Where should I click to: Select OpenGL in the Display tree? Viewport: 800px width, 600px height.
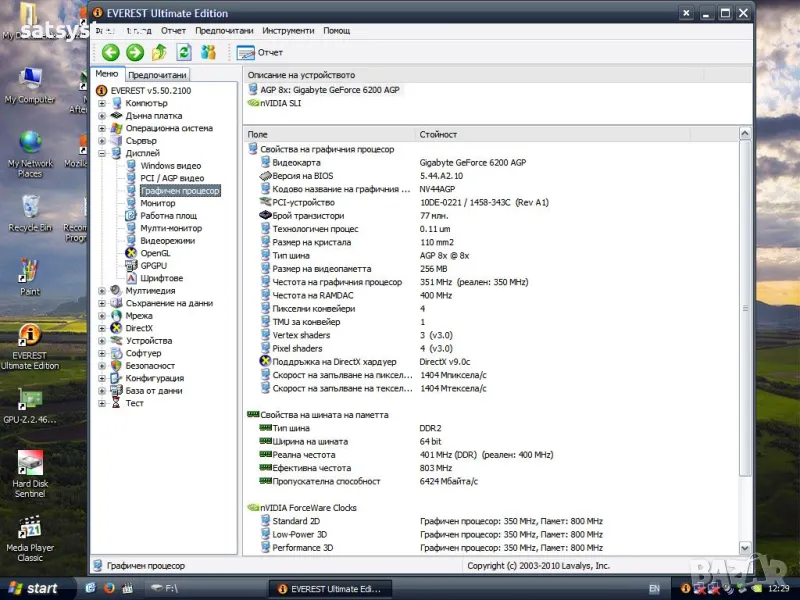154,253
